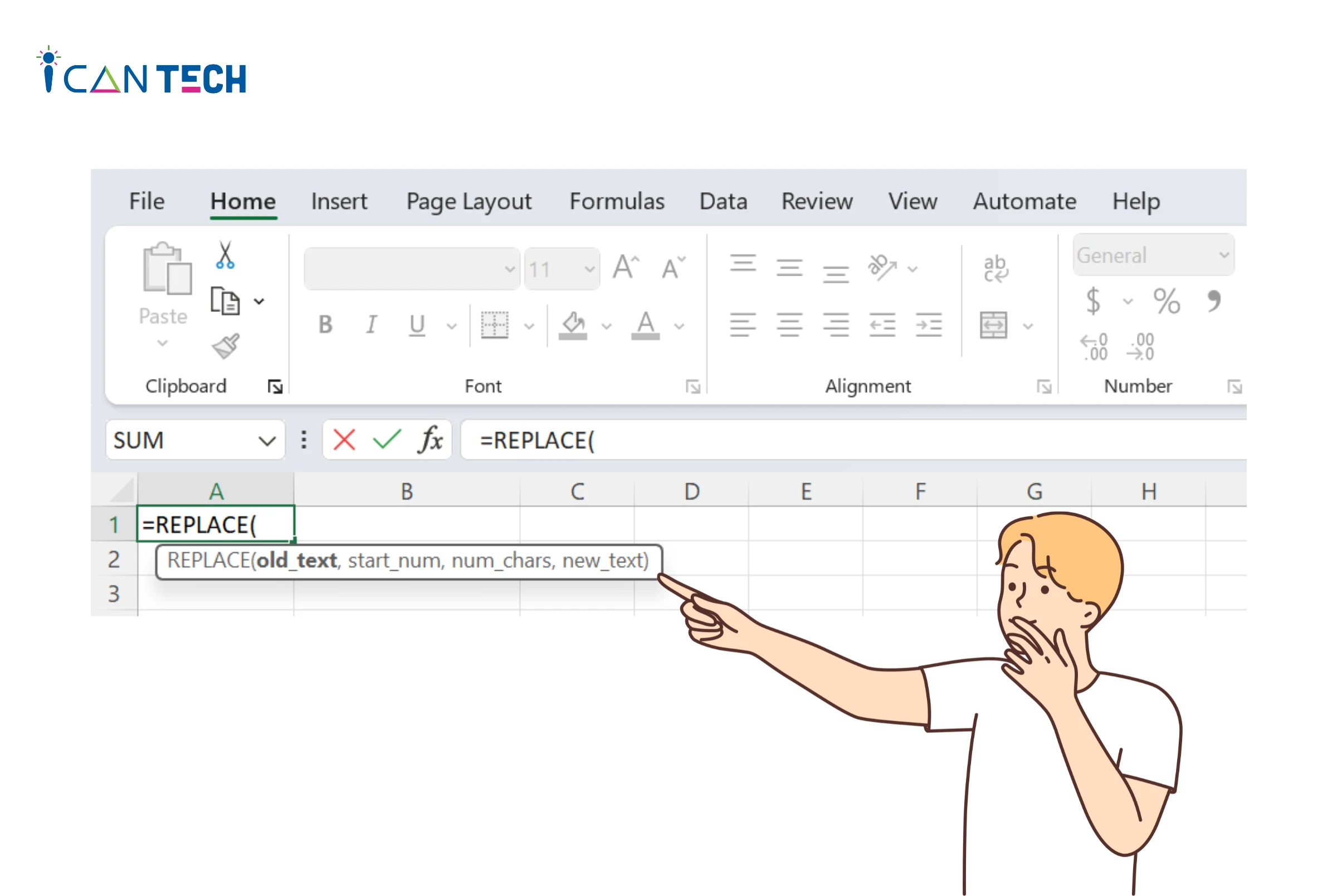The width and height of the screenshot is (1337, 896).
Task: Click Merge & Center icon
Action: 993,325
